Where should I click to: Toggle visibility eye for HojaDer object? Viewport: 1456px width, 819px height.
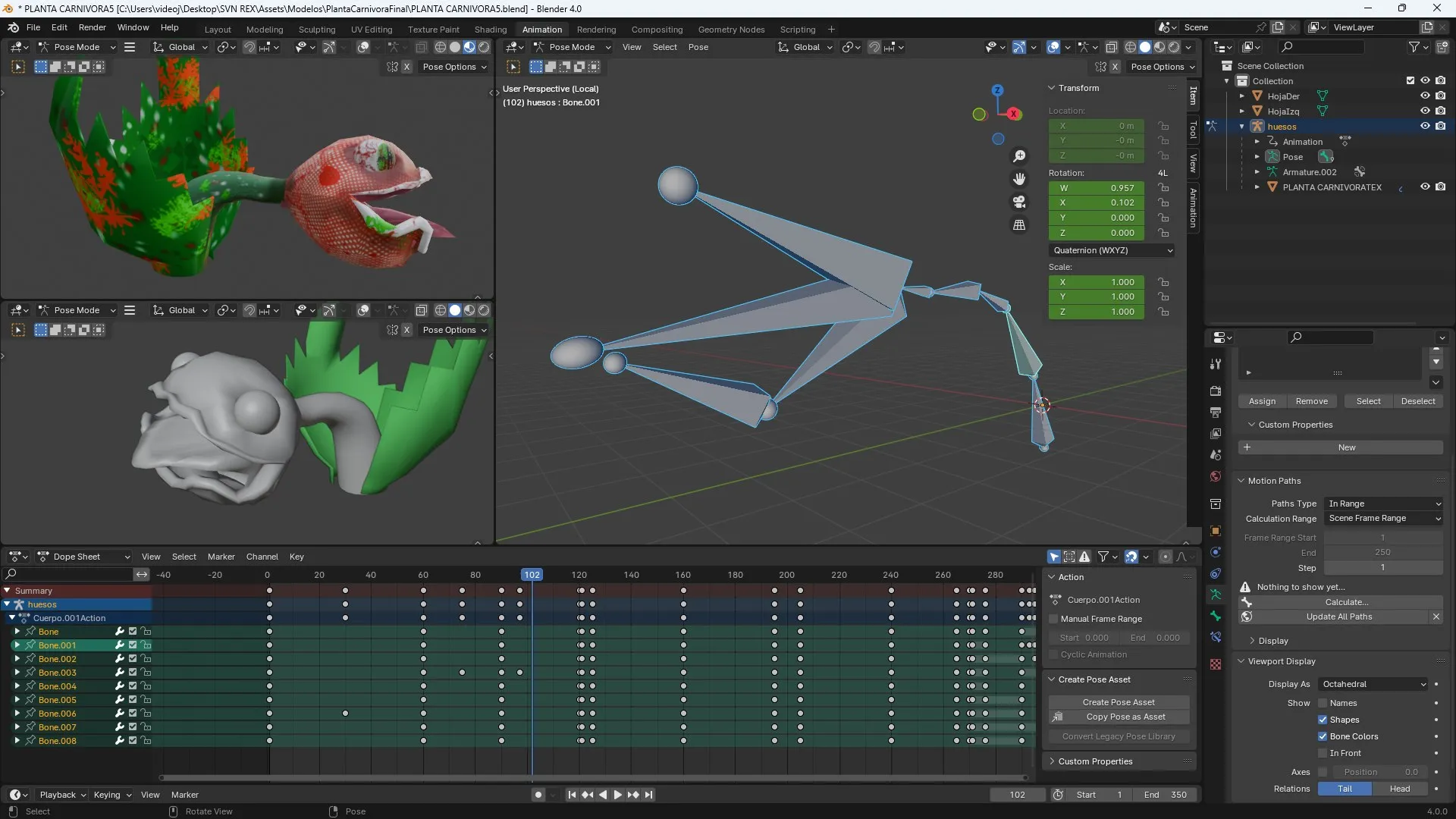[x=1425, y=96]
